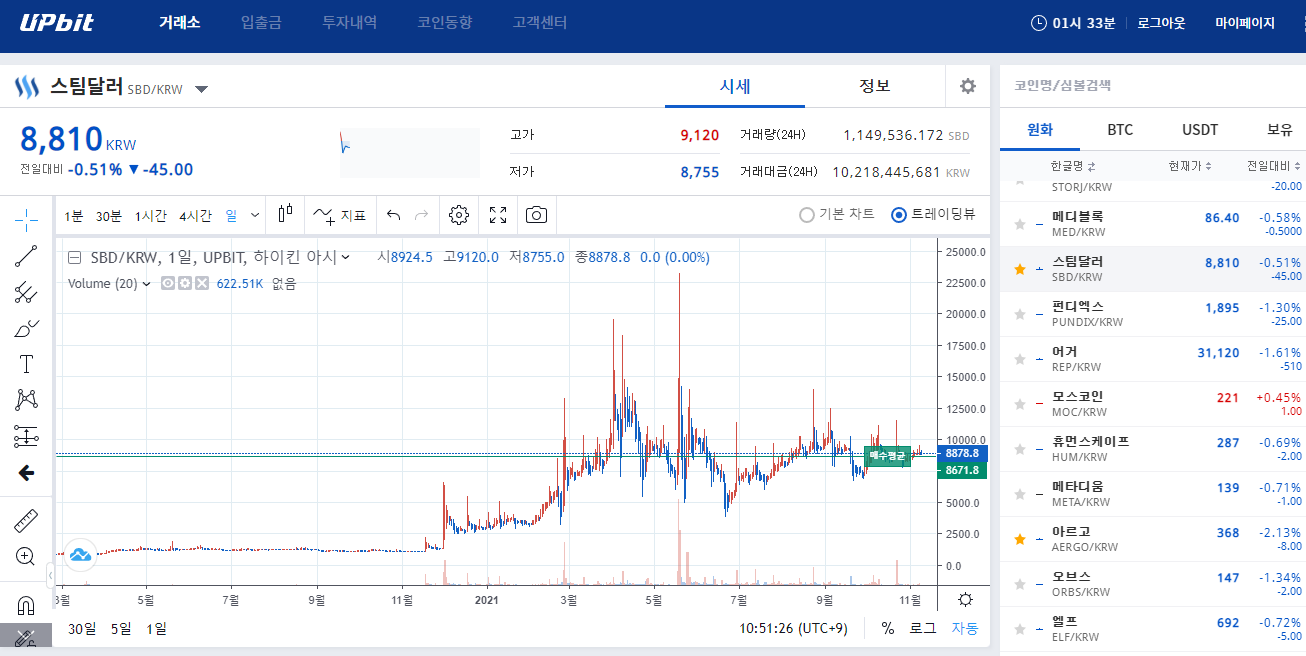Viewport: 1306px width, 656px height.
Task: Sort coin list by 한글명
Action: 1073,166
